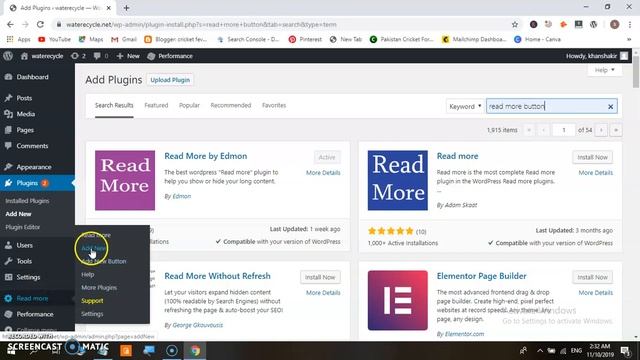Image resolution: width=640 pixels, height=360 pixels.
Task: Open Read More by Edmon title
Action: 206,156
